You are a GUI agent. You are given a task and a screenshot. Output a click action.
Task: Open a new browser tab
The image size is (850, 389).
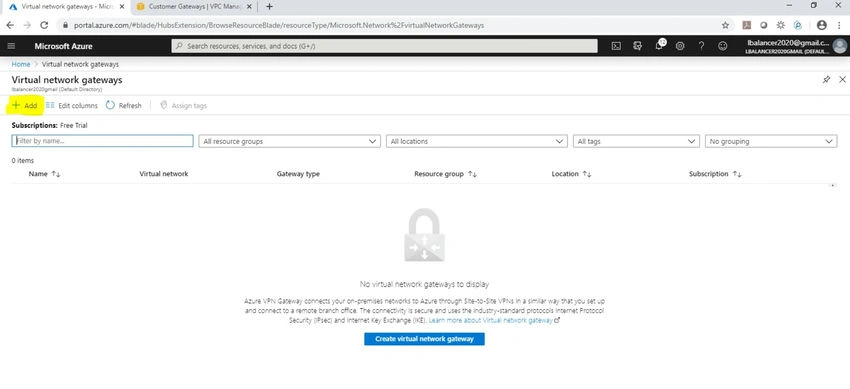(x=269, y=7)
